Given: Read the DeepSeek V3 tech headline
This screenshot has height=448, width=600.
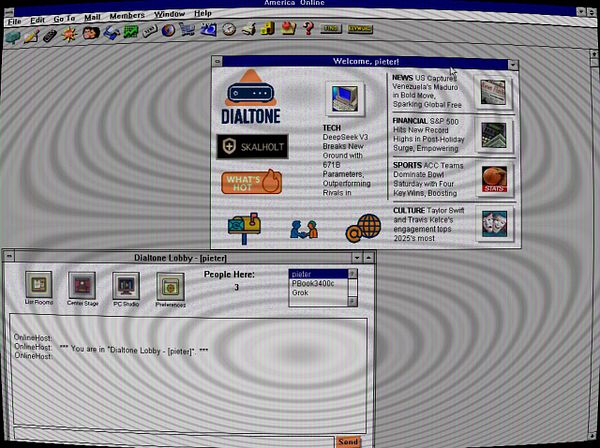Looking at the screenshot, I should 346,165.
